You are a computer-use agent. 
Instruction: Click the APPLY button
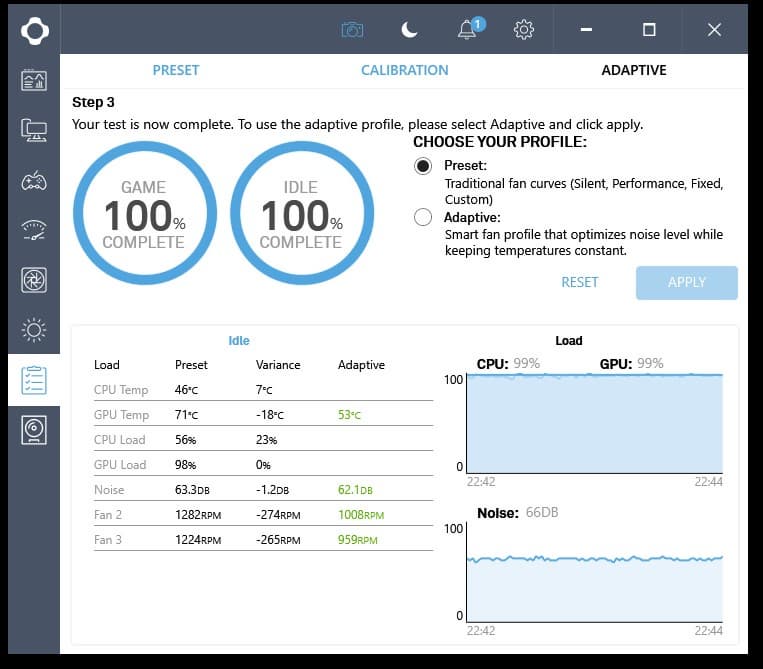687,283
